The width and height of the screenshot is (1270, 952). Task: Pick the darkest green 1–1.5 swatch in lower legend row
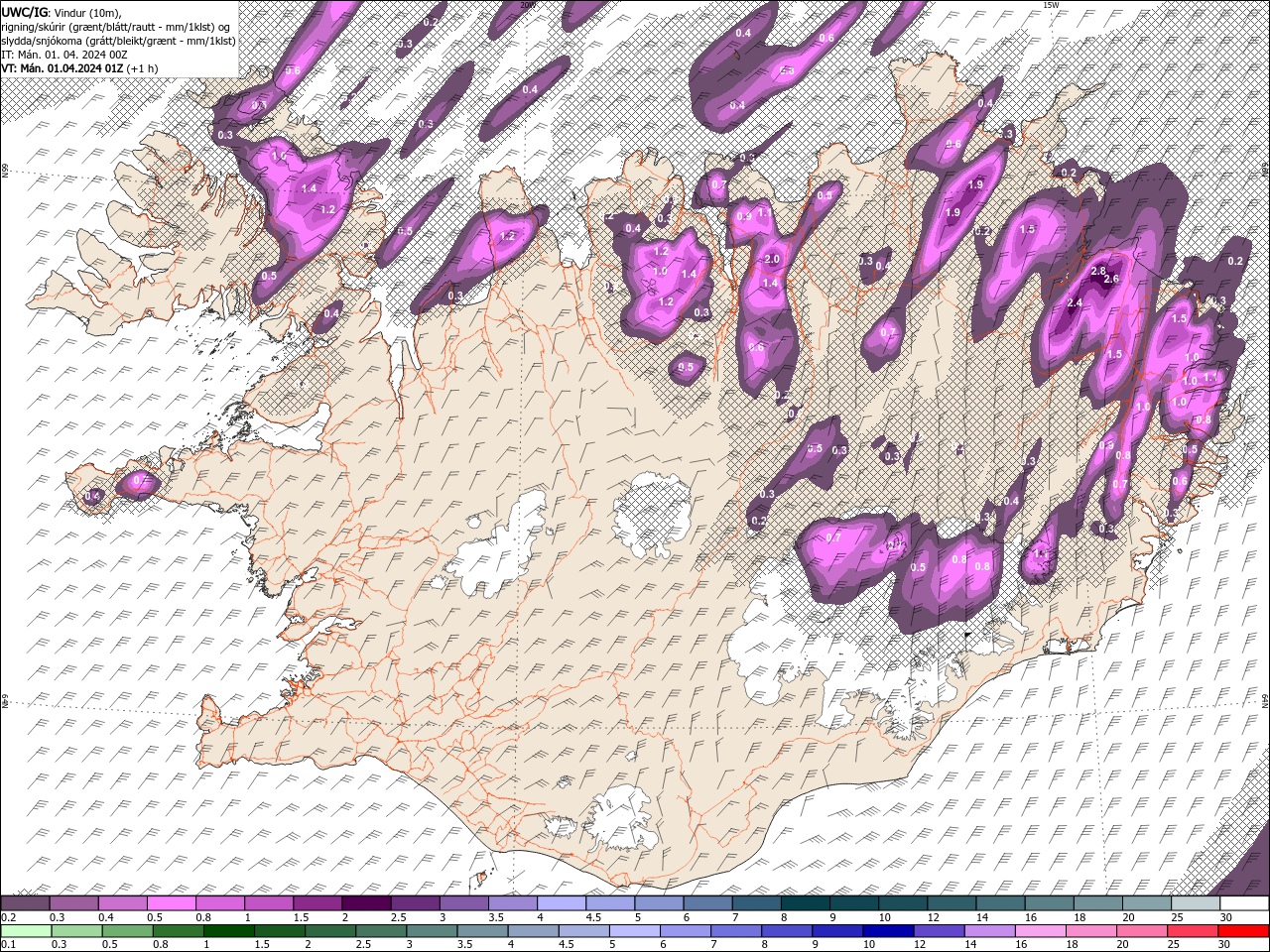pos(228,931)
